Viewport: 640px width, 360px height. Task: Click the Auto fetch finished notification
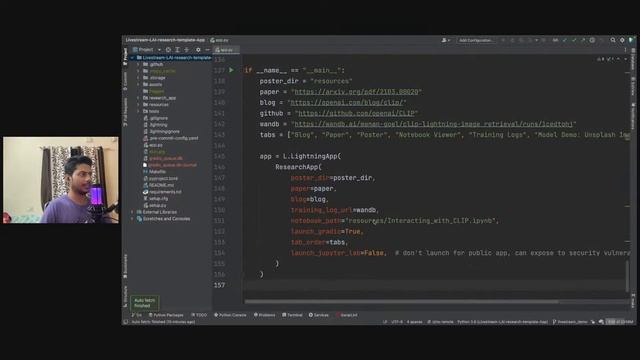(144, 303)
